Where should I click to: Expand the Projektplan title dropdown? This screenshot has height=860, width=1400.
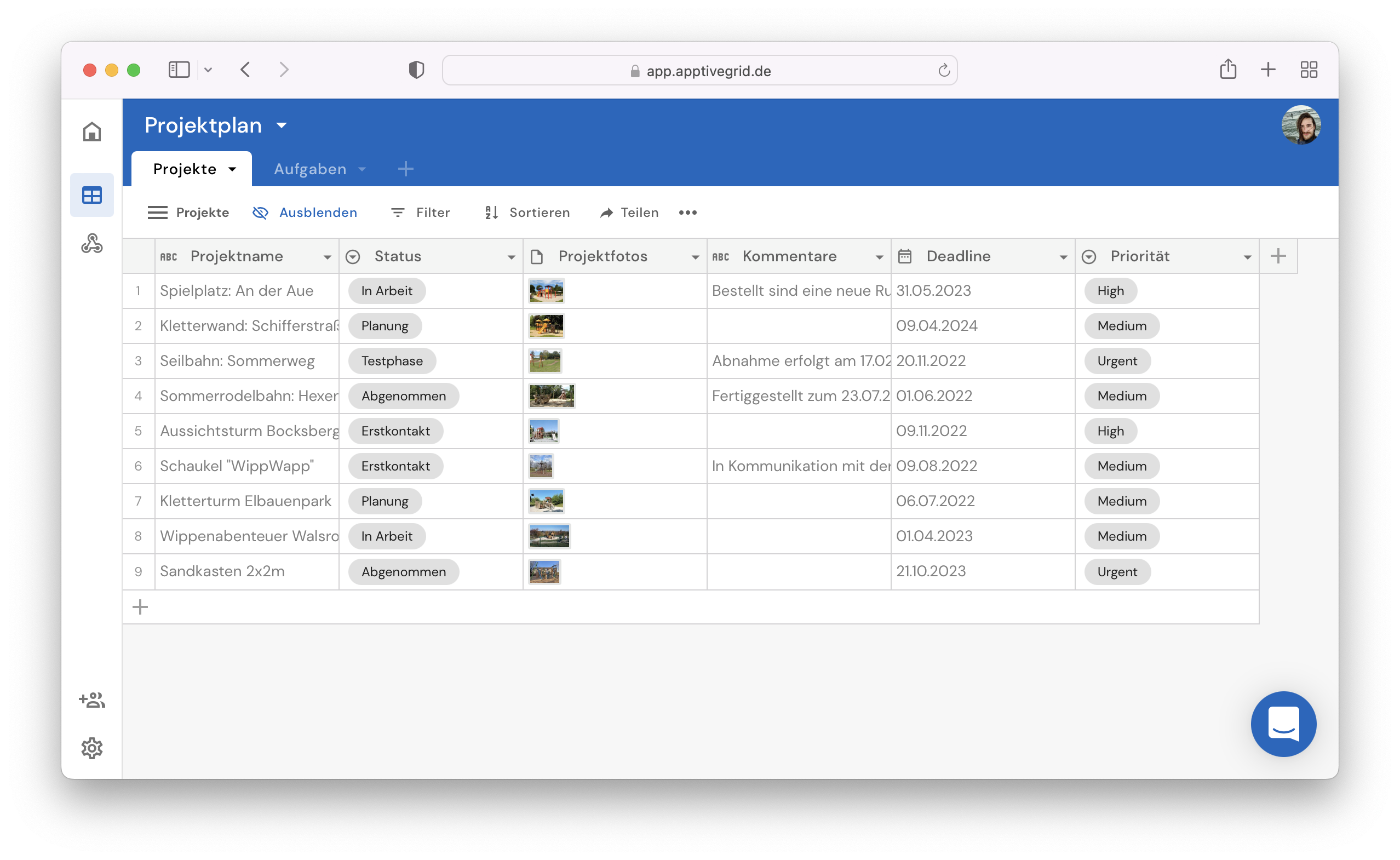282,125
